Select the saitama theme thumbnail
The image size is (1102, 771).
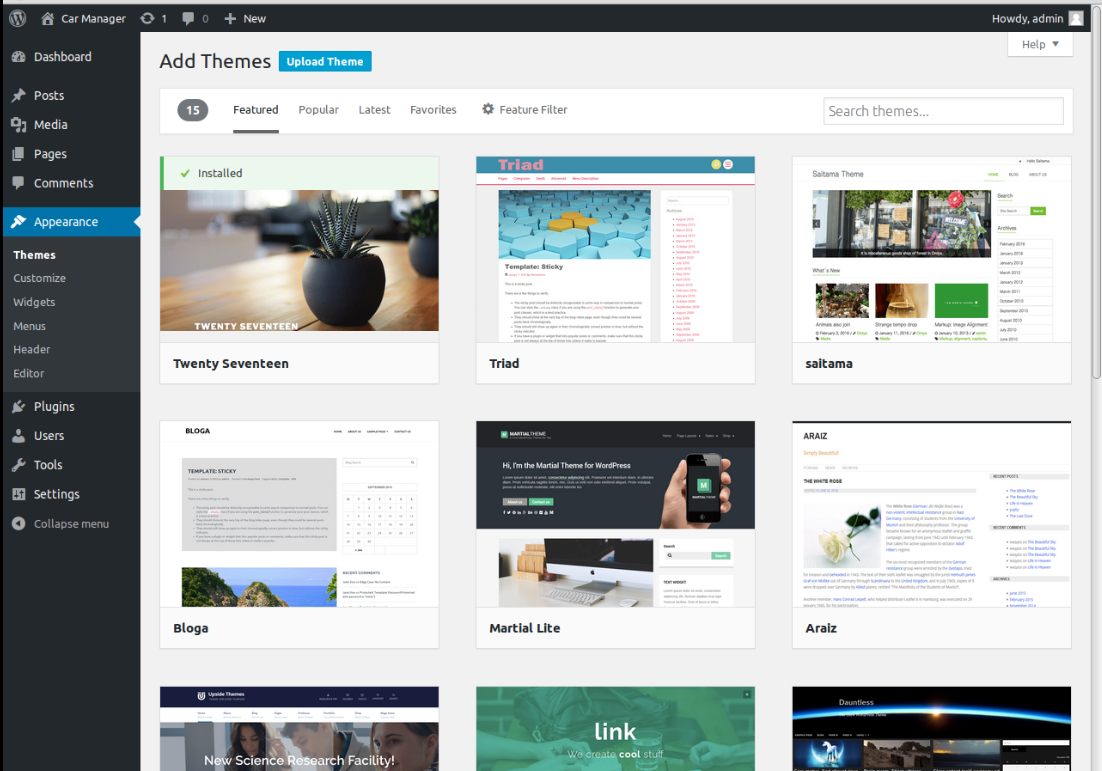(932, 250)
